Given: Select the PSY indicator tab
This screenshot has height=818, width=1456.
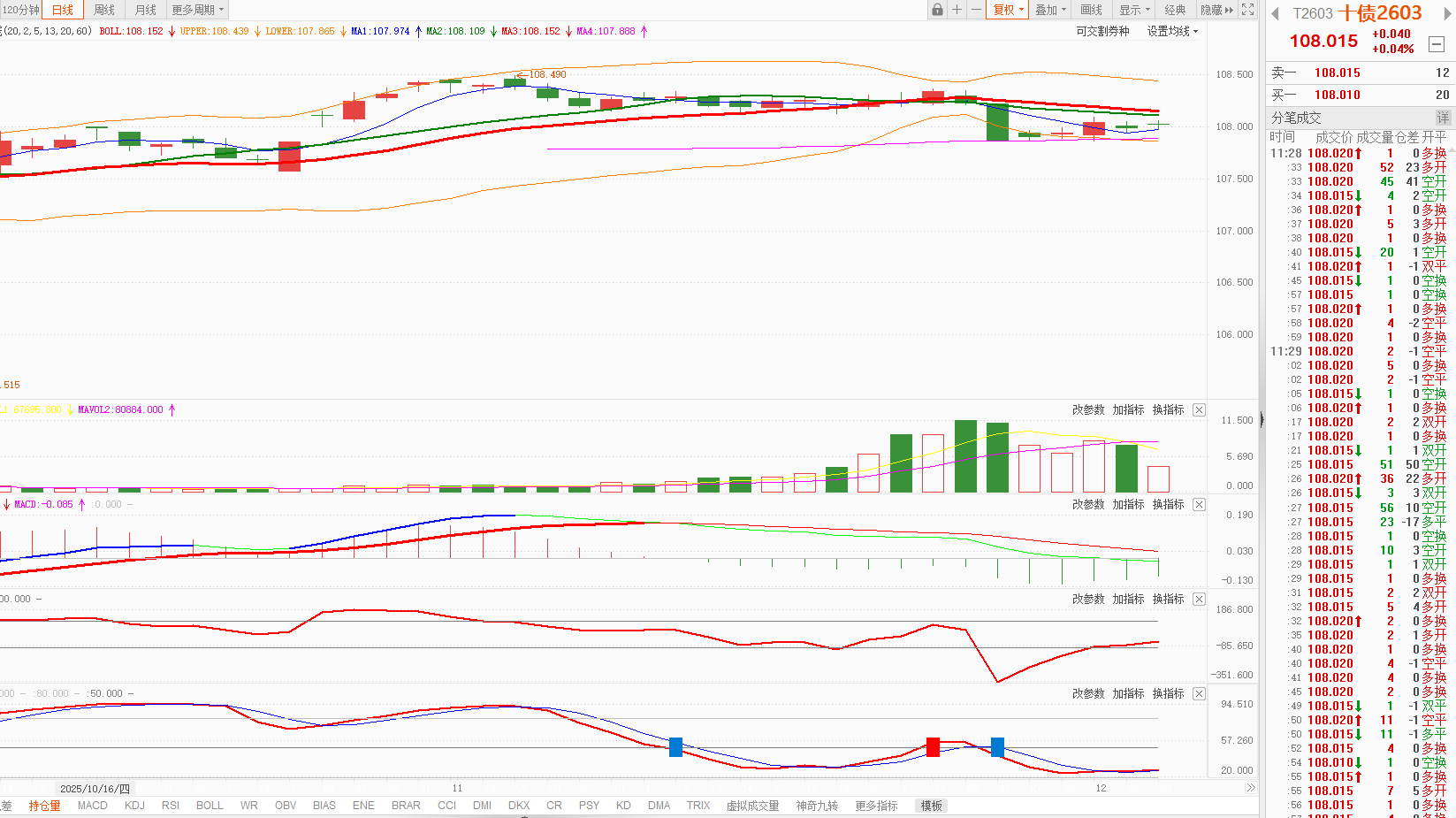Looking at the screenshot, I should pos(589,806).
